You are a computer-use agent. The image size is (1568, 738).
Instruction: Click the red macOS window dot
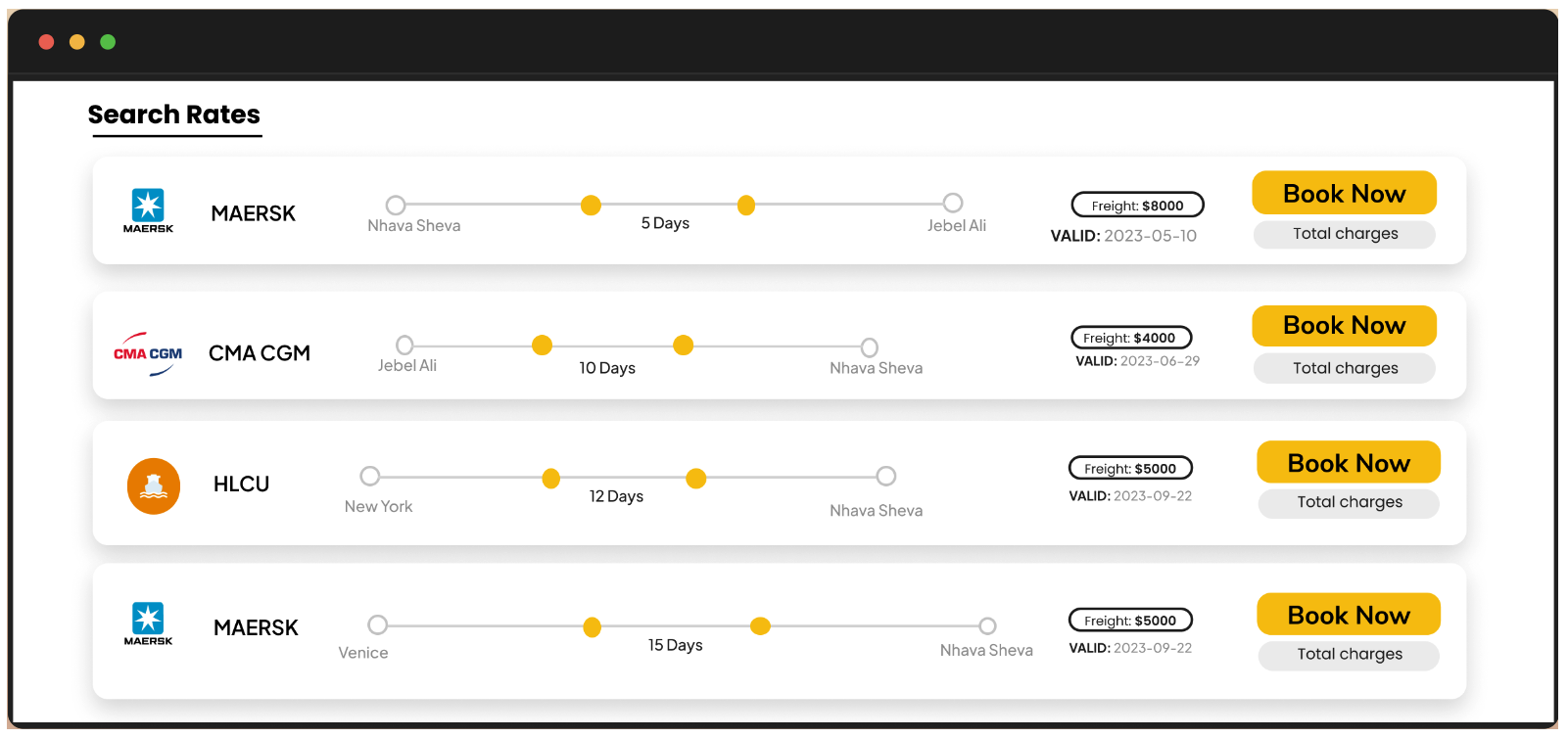tap(46, 42)
